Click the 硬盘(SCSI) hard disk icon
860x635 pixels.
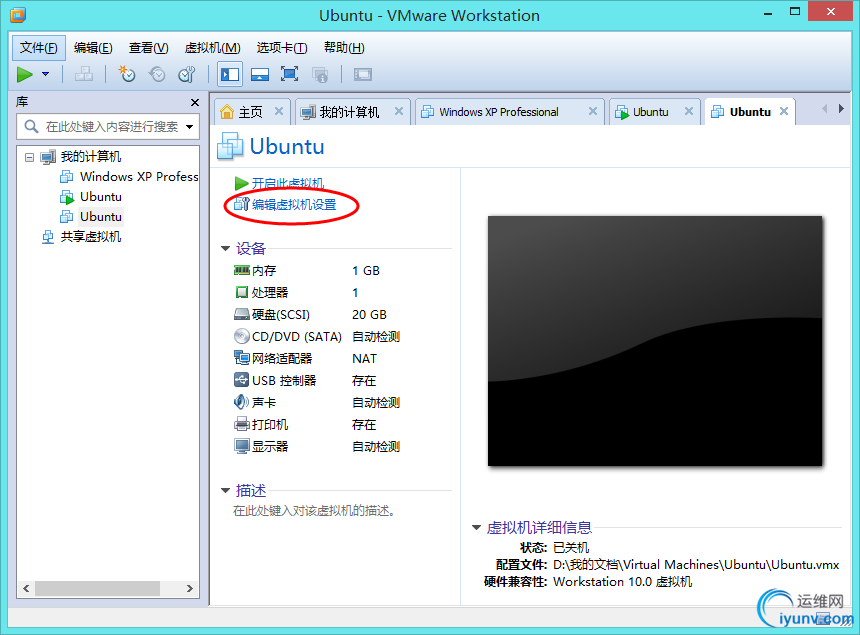(240, 314)
